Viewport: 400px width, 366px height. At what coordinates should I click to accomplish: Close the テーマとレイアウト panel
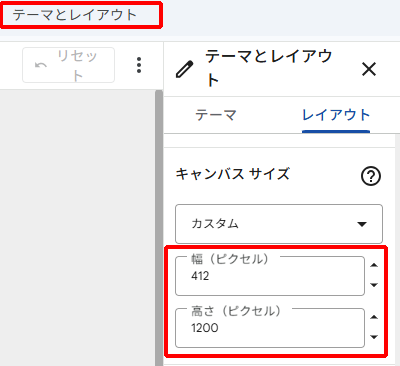pyautogui.click(x=369, y=69)
